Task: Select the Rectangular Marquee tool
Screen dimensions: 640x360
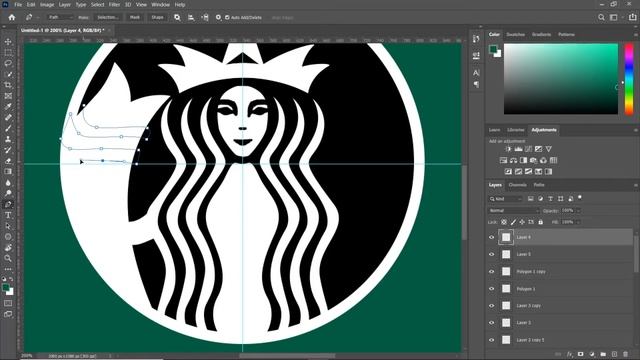Action: 8,53
